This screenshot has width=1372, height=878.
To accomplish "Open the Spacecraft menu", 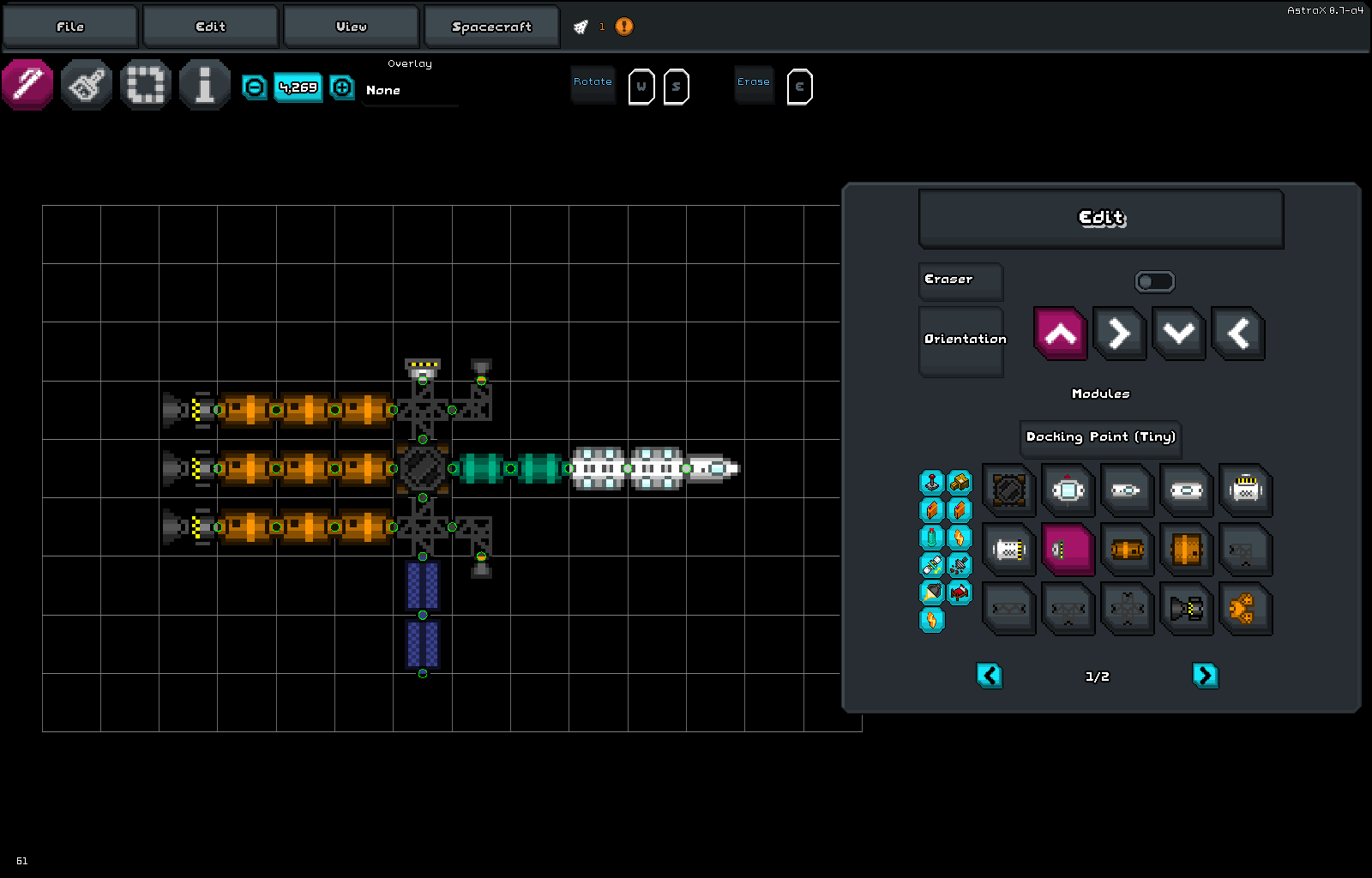I will 491,27.
